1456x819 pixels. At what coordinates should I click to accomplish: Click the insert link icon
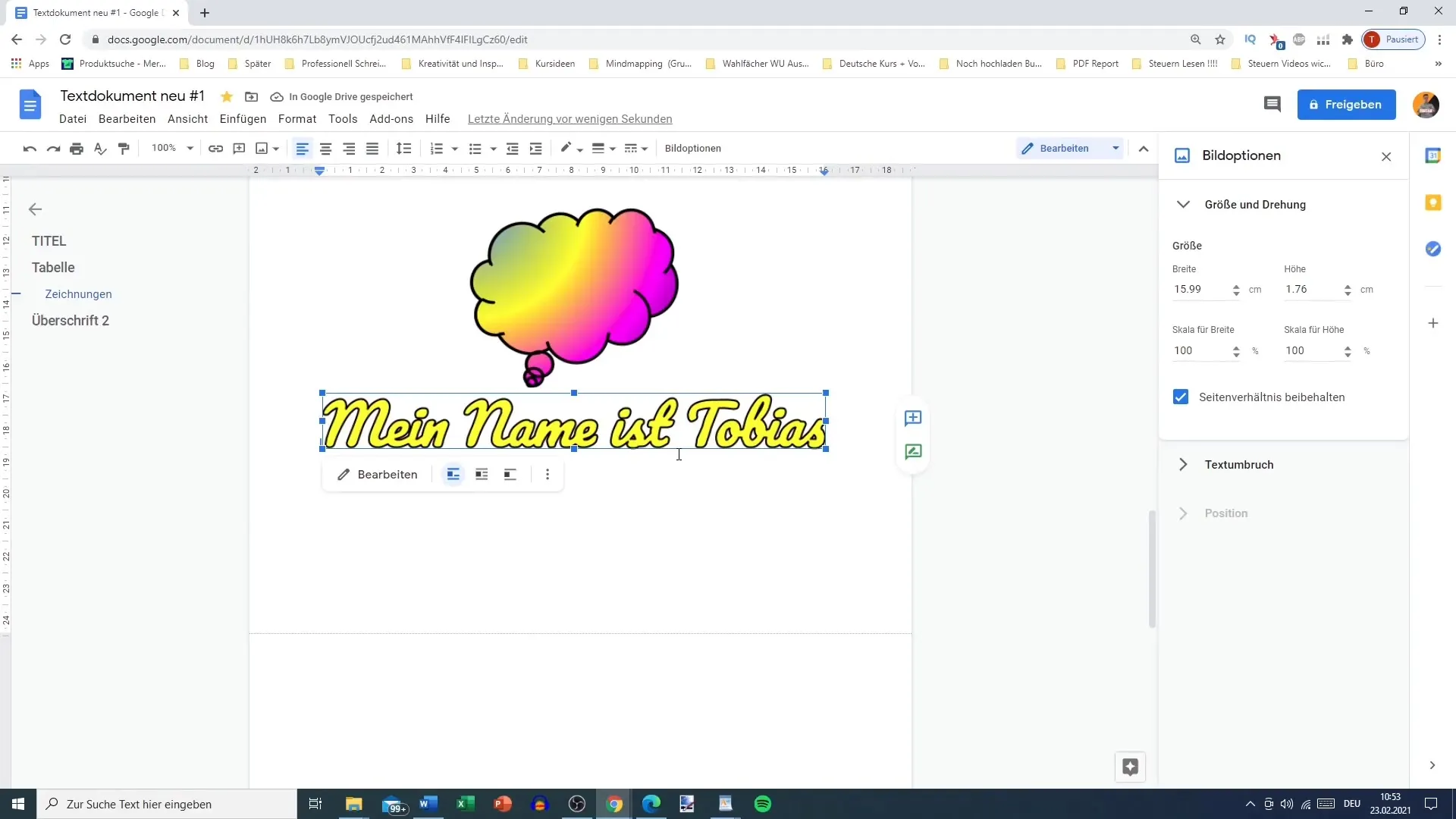tap(215, 149)
